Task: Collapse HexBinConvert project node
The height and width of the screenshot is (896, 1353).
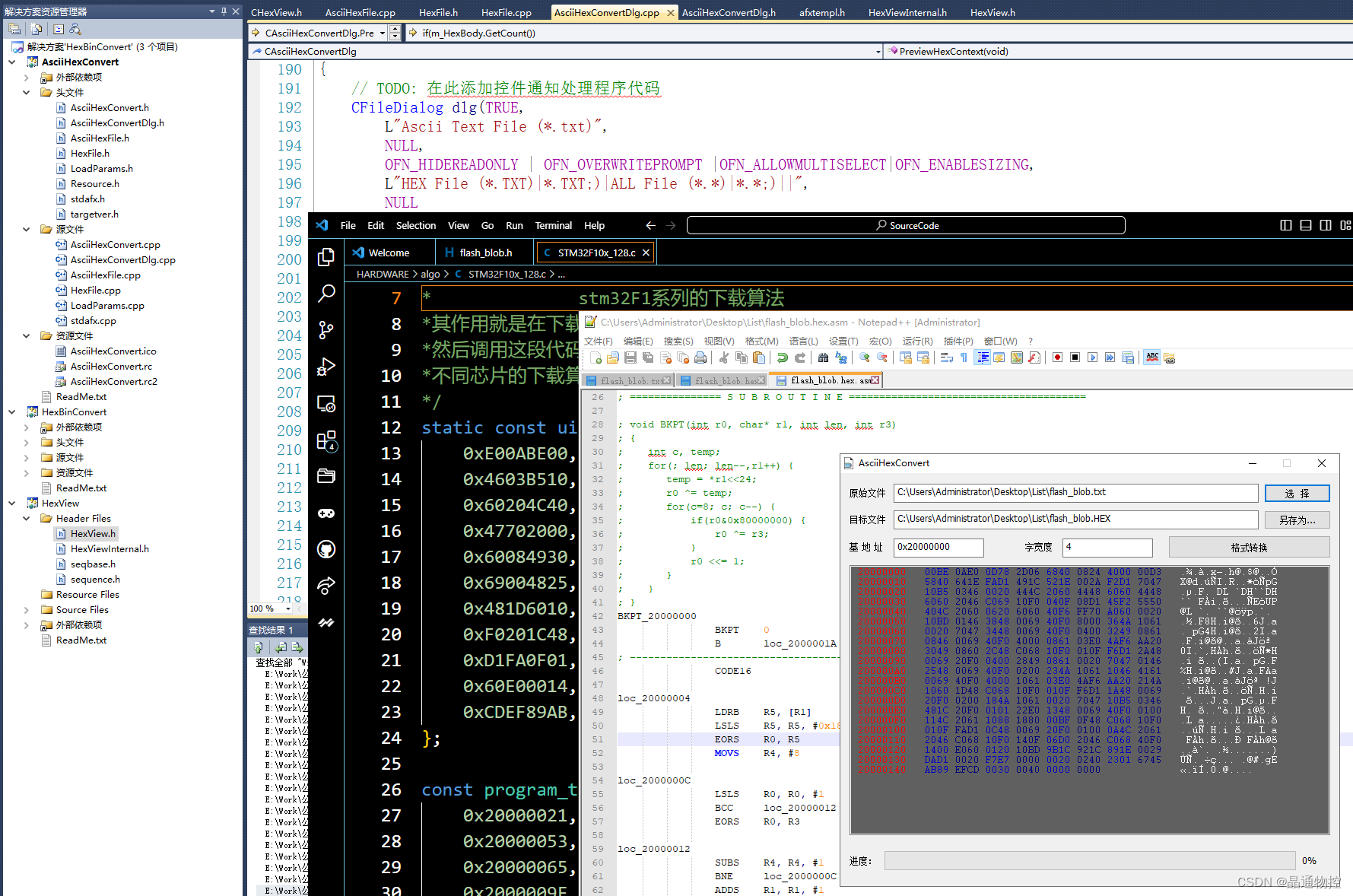Action: click(x=12, y=412)
